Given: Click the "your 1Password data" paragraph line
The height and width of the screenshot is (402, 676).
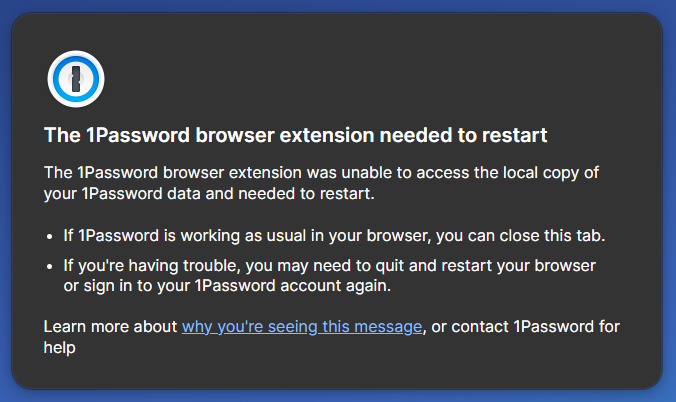Looking at the screenshot, I should click(x=209, y=193).
